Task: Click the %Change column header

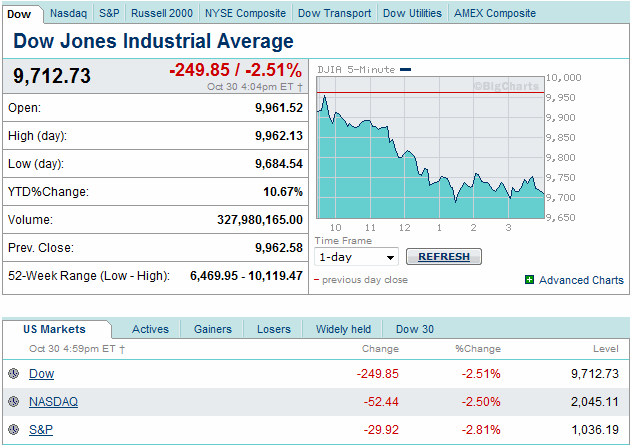Action: 478,348
